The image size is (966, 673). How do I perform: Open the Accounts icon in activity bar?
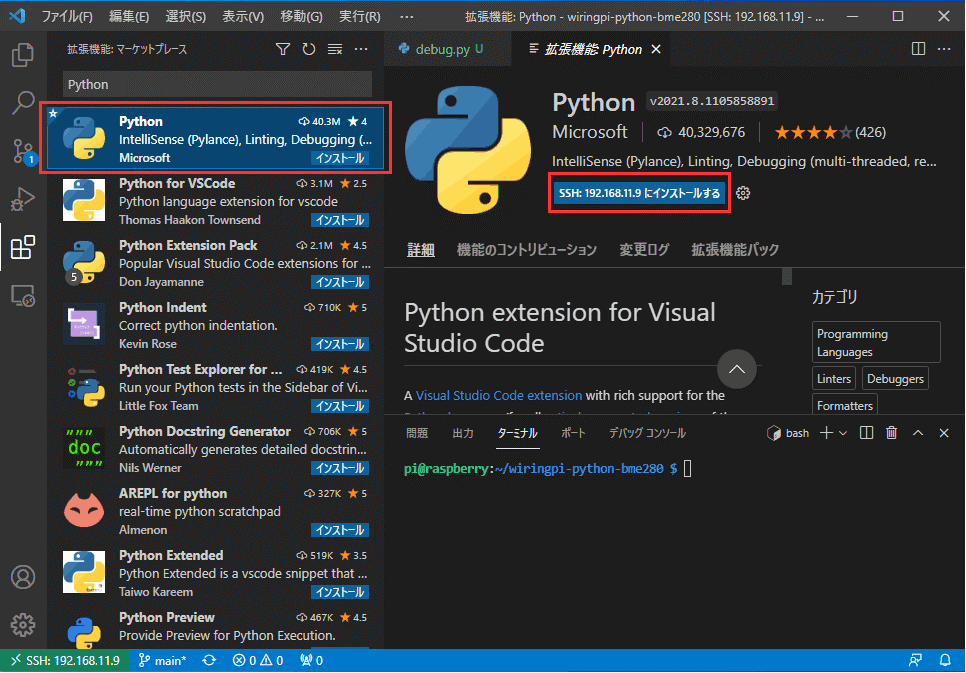[23, 577]
